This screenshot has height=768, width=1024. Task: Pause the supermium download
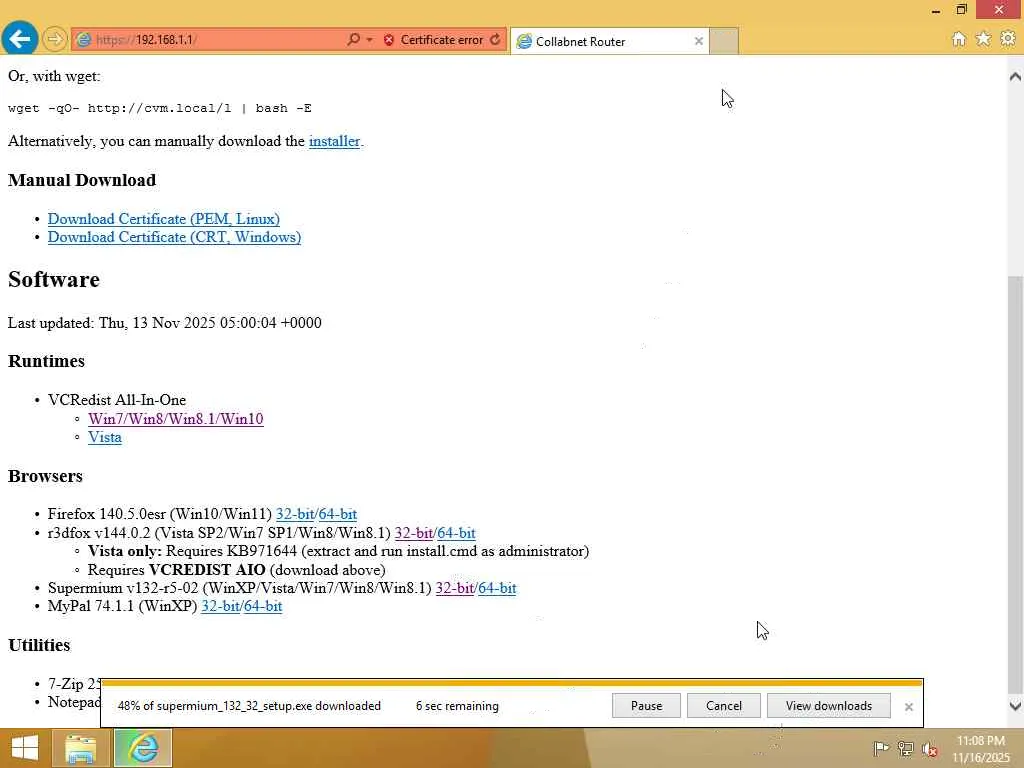pos(646,706)
